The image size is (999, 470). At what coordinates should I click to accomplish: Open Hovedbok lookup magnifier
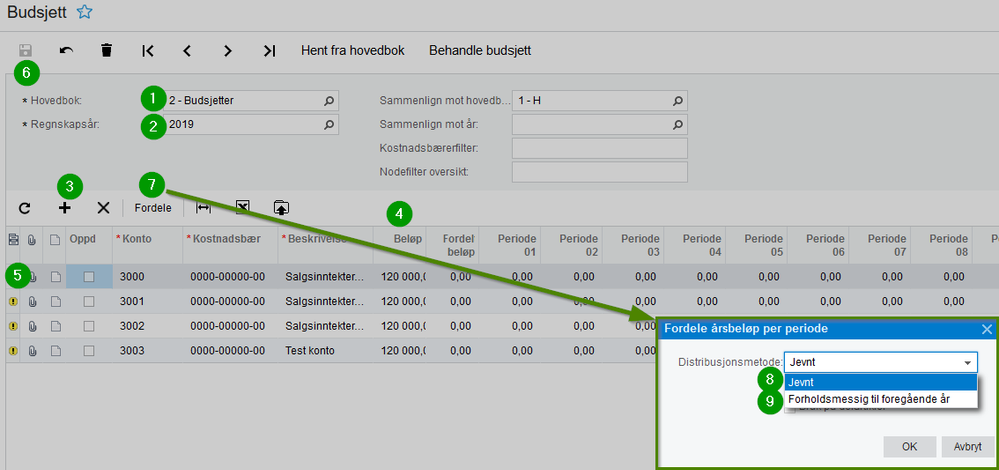tap(329, 101)
